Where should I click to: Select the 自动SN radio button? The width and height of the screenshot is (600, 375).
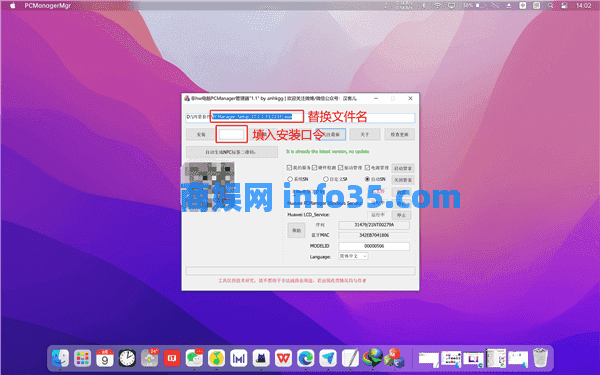367,179
